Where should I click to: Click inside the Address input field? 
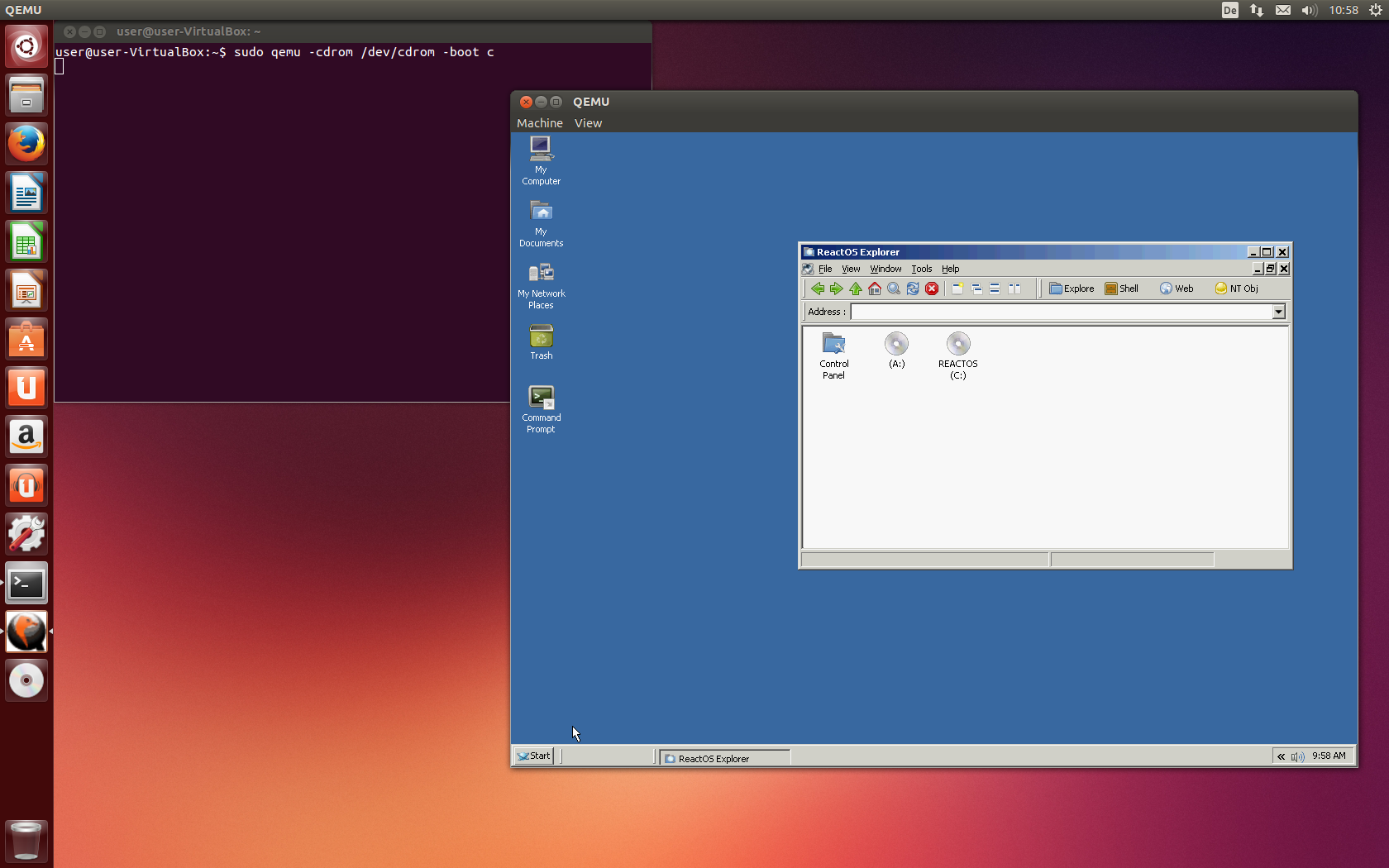tap(1062, 312)
